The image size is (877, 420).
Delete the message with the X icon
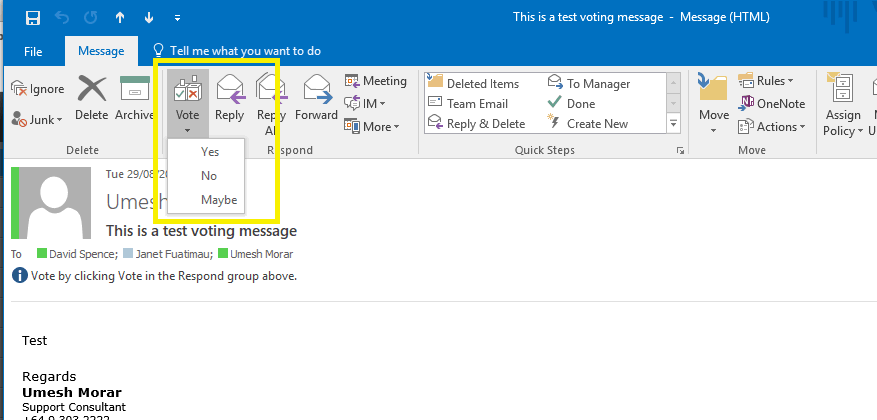pos(92,98)
